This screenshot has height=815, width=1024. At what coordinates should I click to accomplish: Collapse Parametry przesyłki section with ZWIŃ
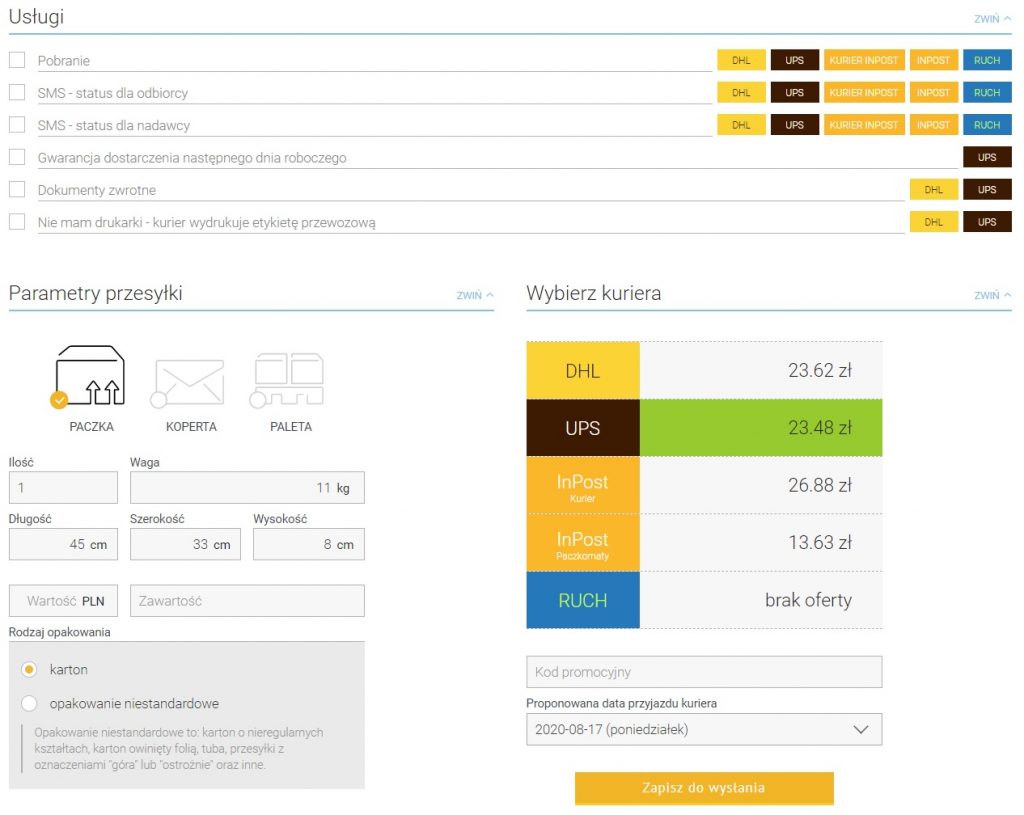tap(475, 295)
